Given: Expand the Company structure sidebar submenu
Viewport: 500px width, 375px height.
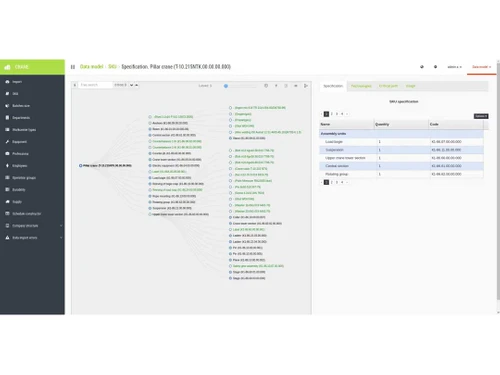Looking at the screenshot, I should tap(61, 226).
